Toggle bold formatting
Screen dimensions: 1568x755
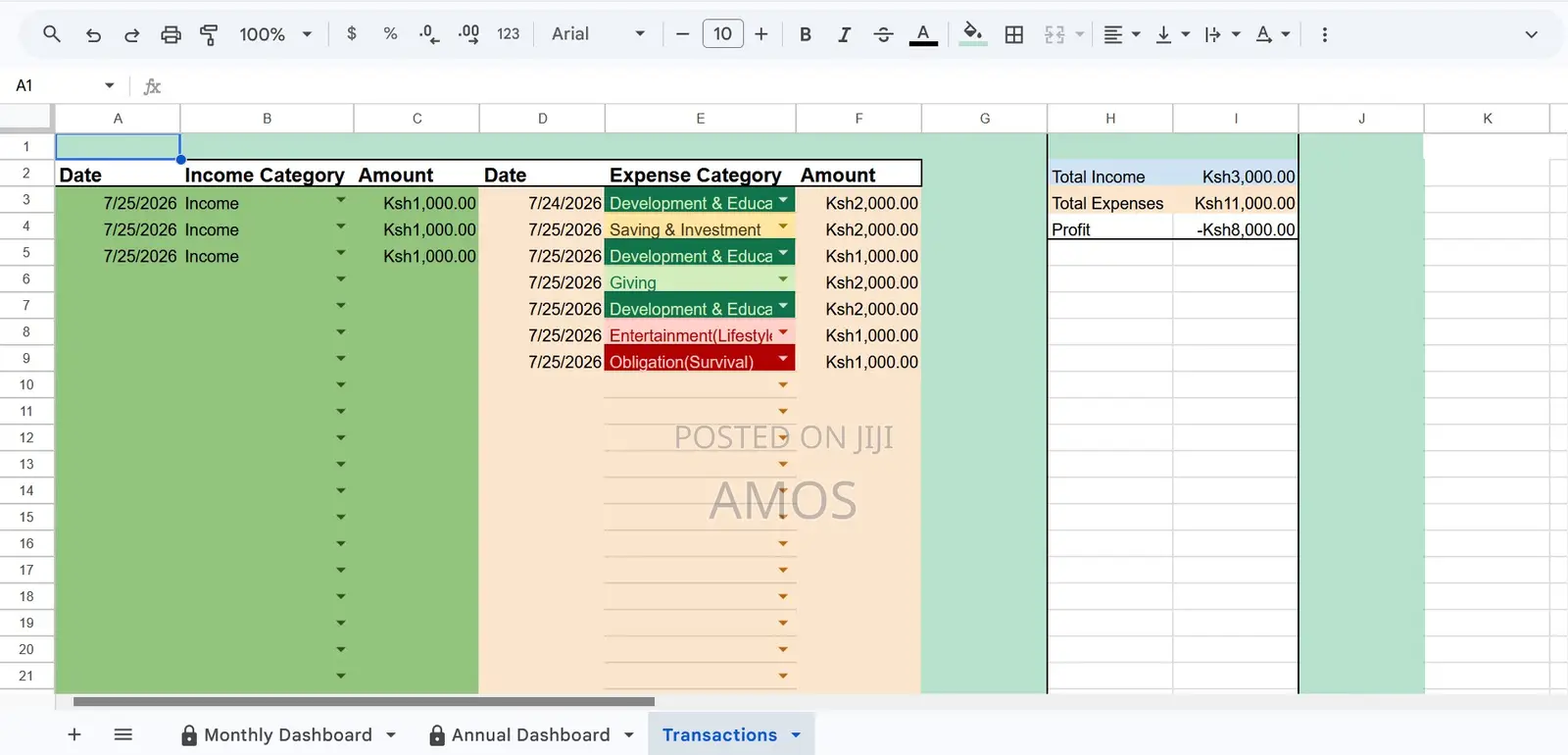coord(806,34)
